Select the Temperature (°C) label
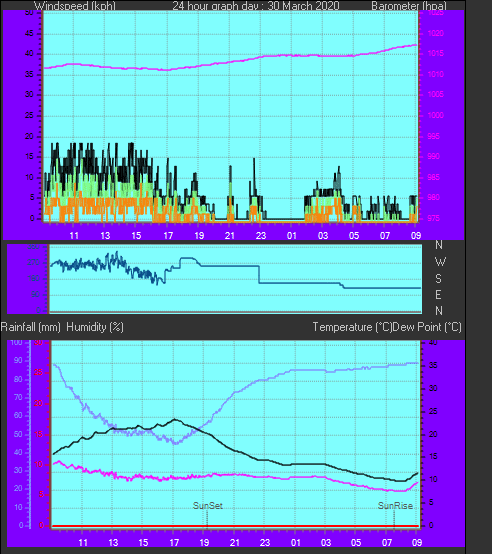This screenshot has height=554, width=492. coord(352,327)
